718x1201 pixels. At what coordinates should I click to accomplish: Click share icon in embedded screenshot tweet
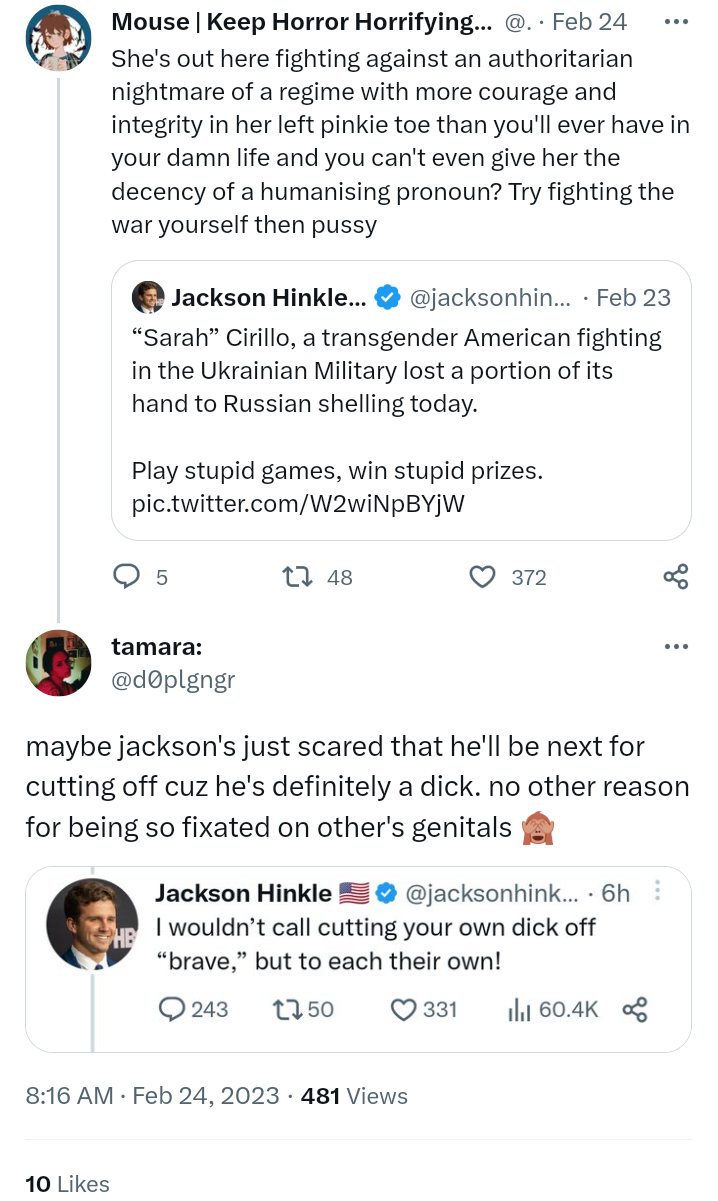pyautogui.click(x=635, y=1009)
